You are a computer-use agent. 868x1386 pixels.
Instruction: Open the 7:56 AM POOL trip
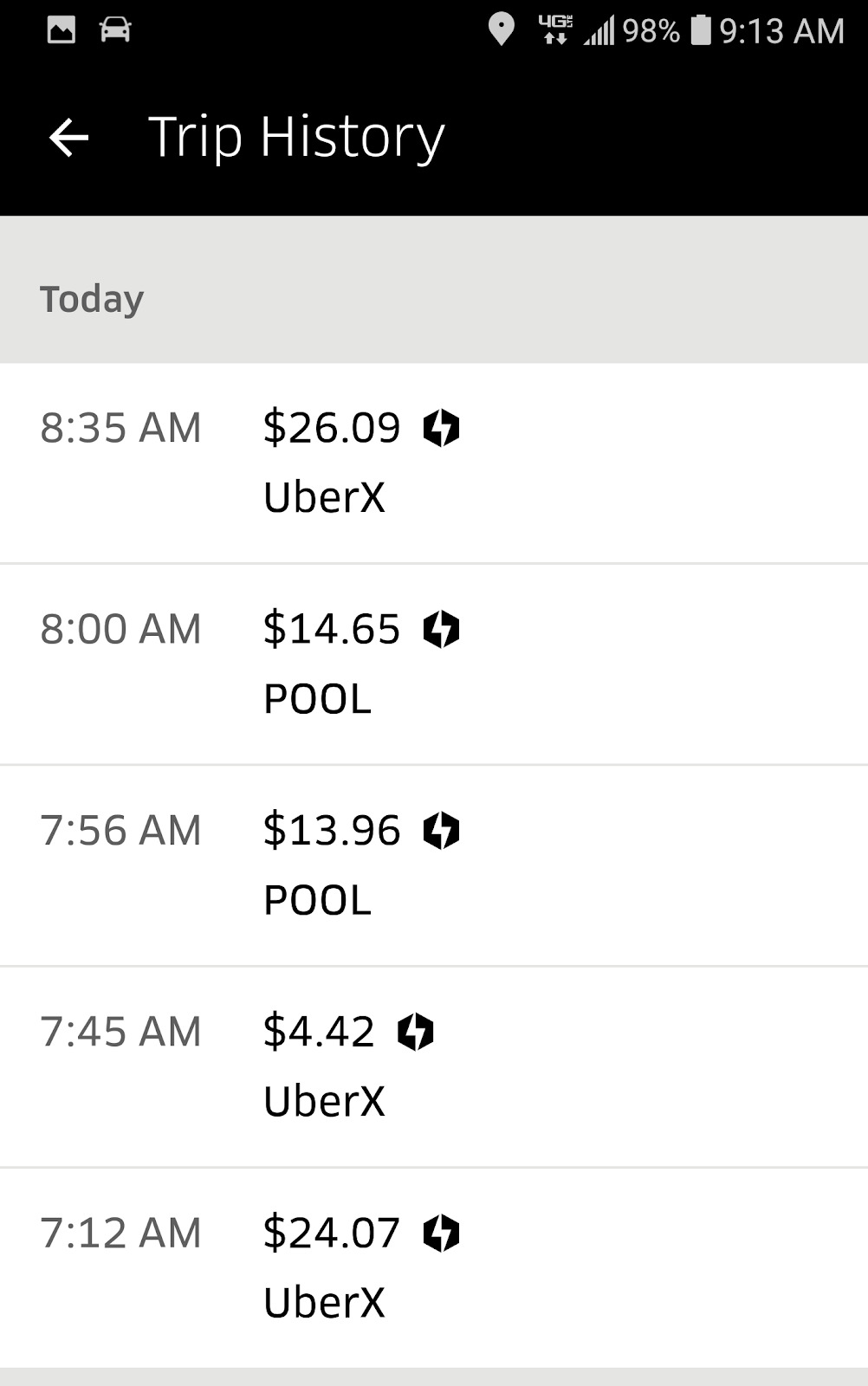coord(433,865)
